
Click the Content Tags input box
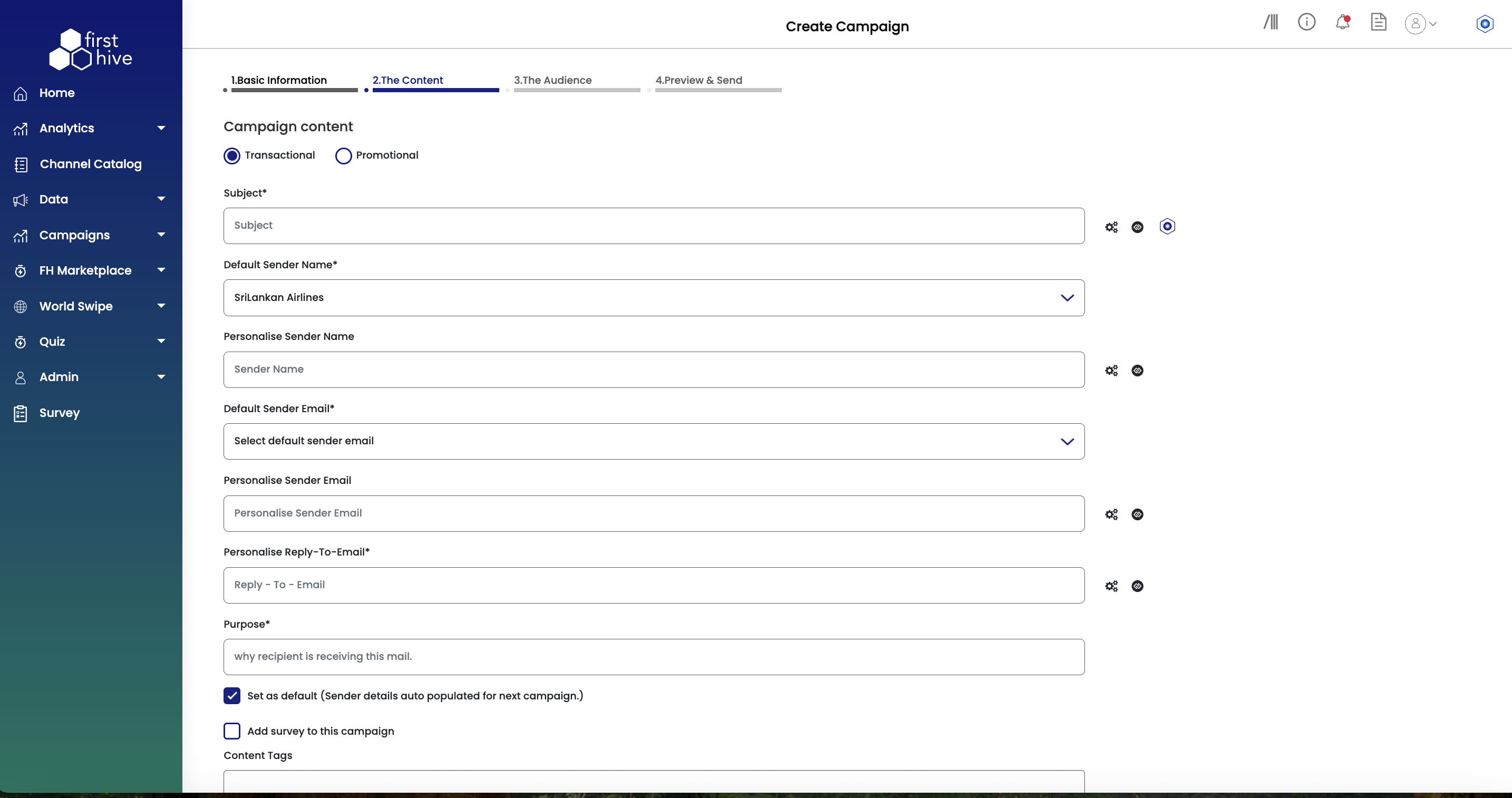point(654,781)
